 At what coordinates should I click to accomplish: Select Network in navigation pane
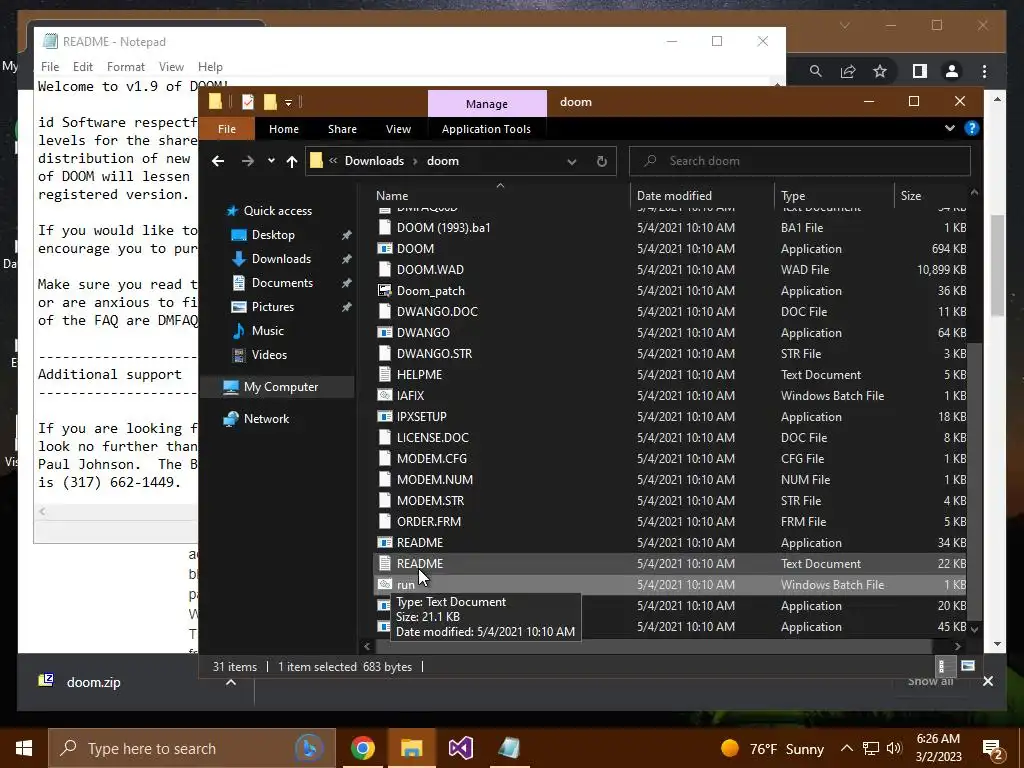coord(266,419)
